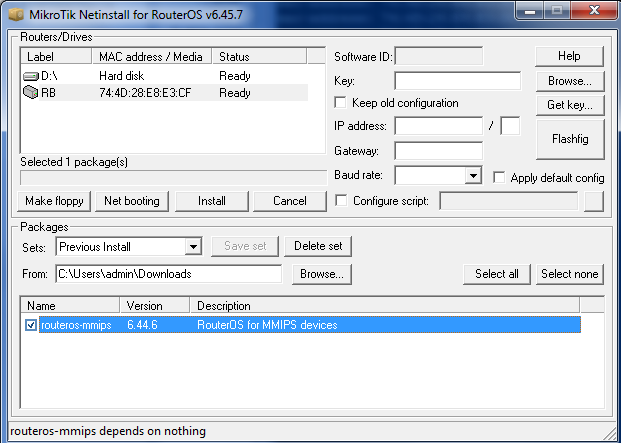Viewport: 621px width, 443px height.
Task: Click the Configure script path field
Action: (509, 201)
